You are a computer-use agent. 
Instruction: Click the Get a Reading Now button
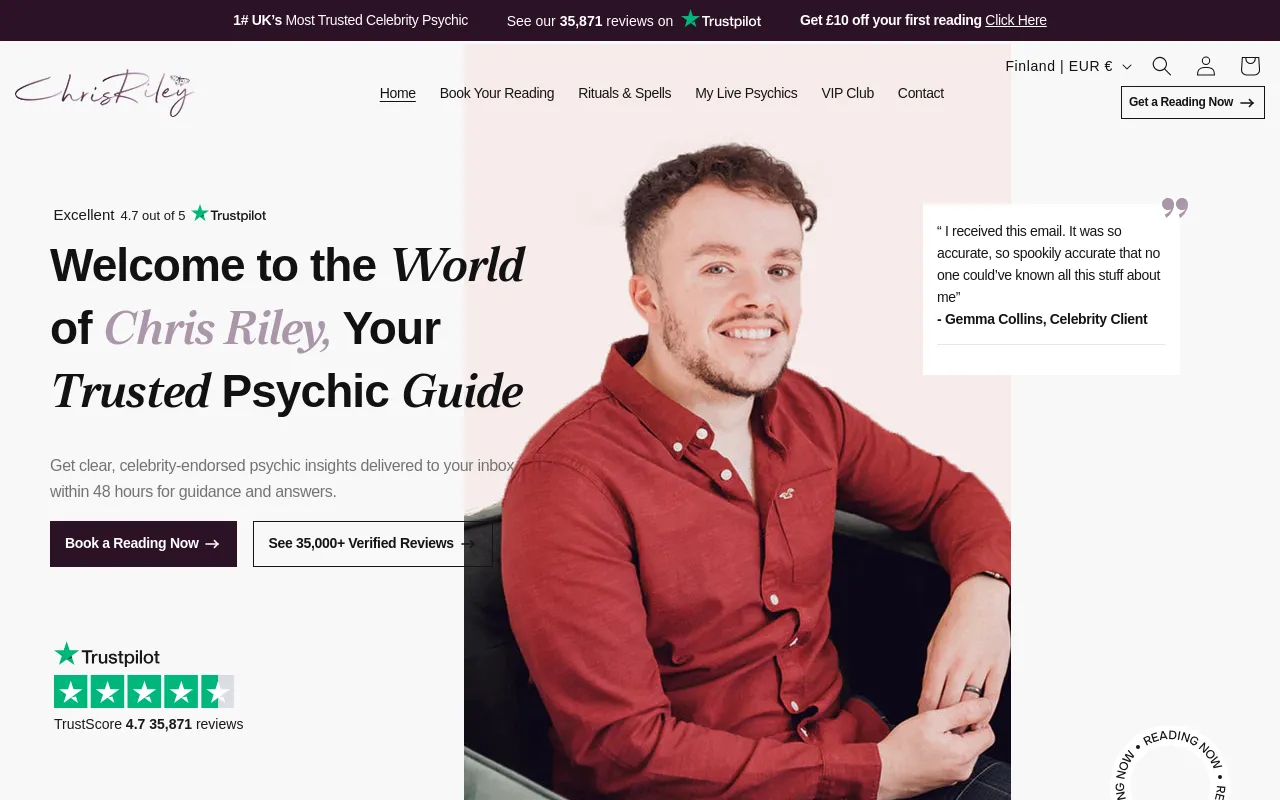[x=1192, y=102]
